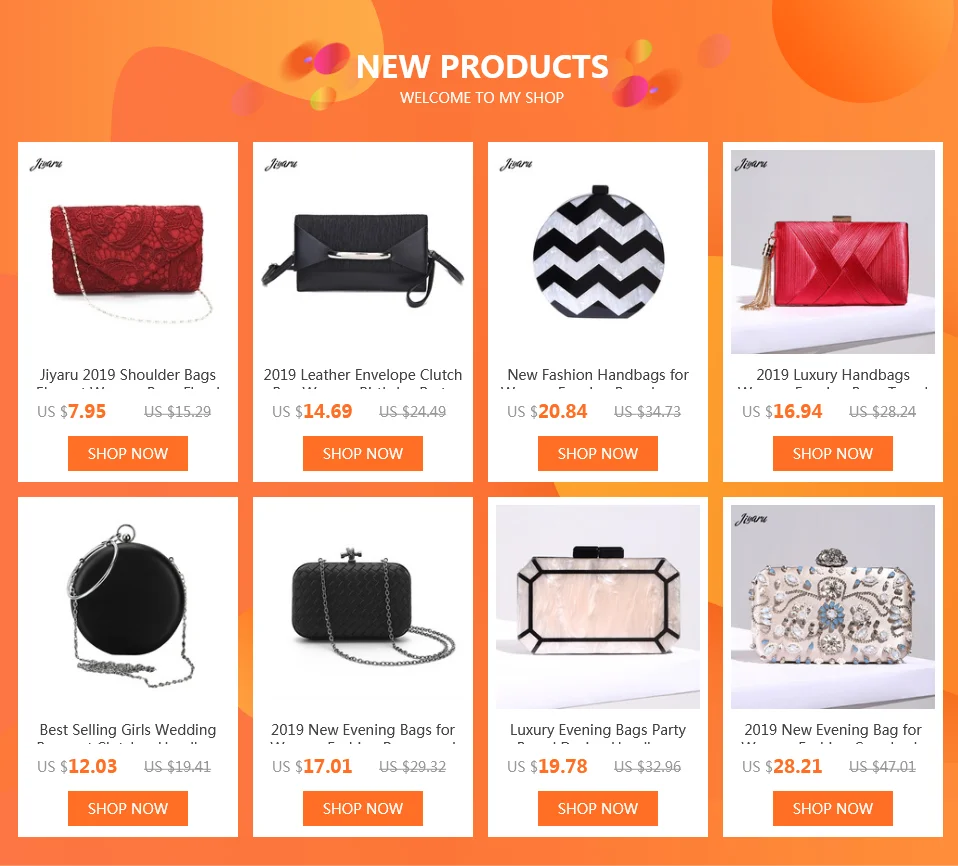Click Shop Now for the $16.94 luxury handbag
The image size is (958, 866).
point(833,453)
